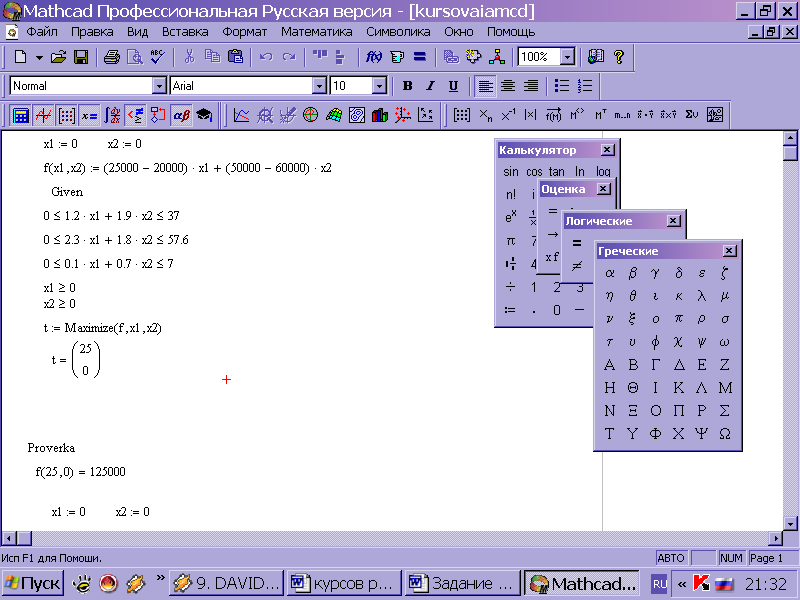Click the horizontal scrollbar right arrow
This screenshot has height=600, width=800.
coord(776,538)
